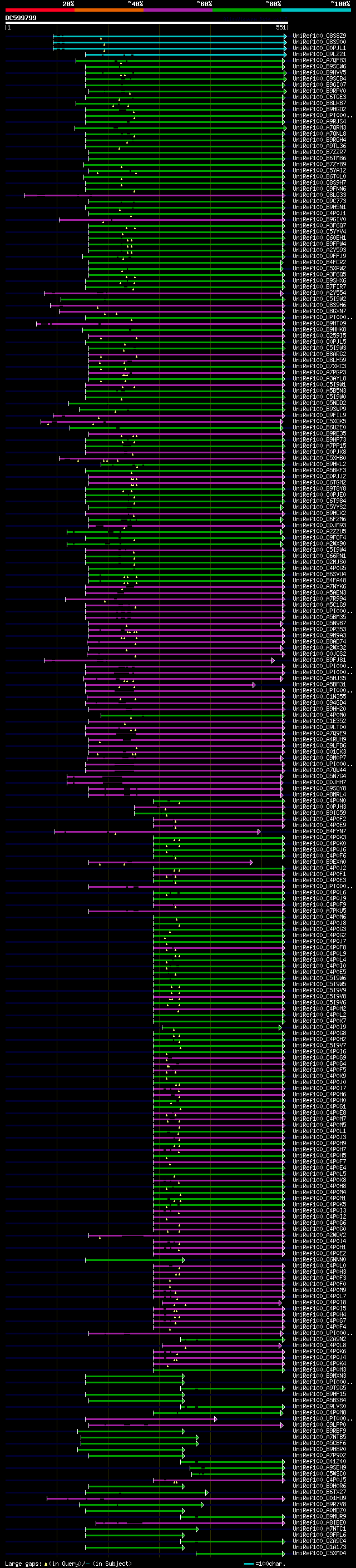Open the UniRef100_Q8S8Z9 hit label
The width and height of the screenshot is (356, 1568).
point(319,36)
